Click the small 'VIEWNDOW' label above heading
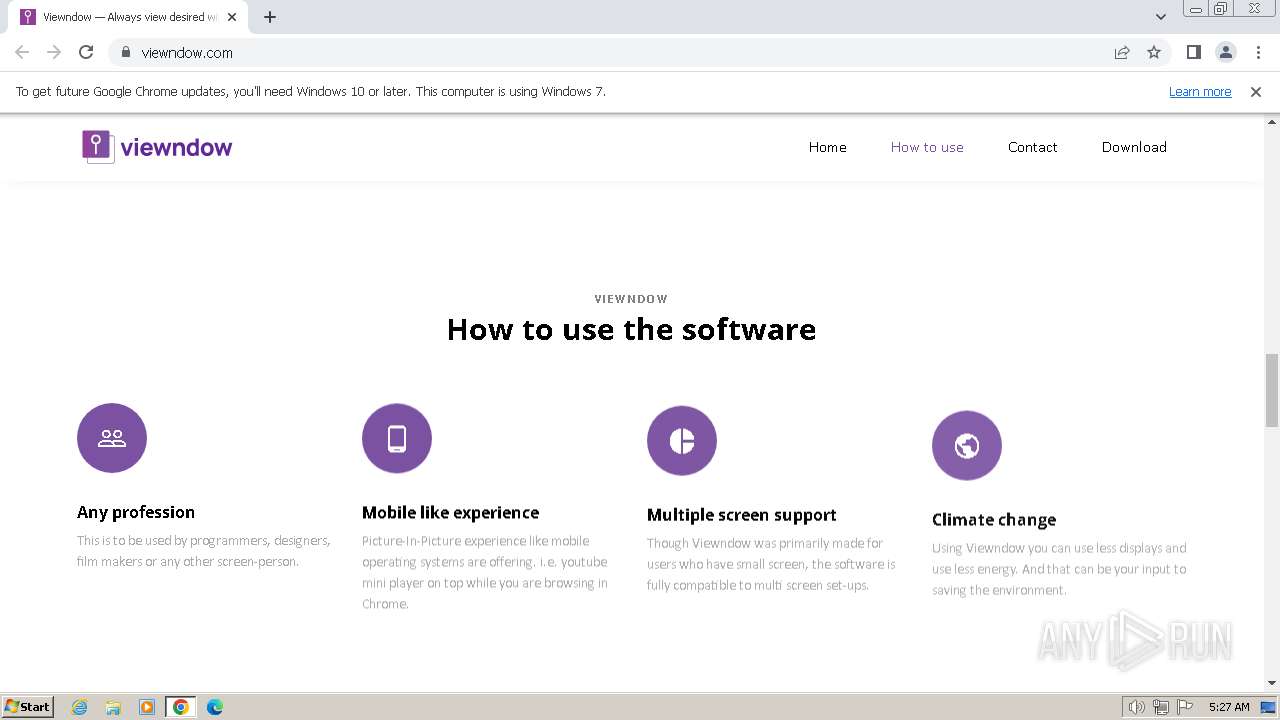This screenshot has width=1280, height=720. coord(631,299)
